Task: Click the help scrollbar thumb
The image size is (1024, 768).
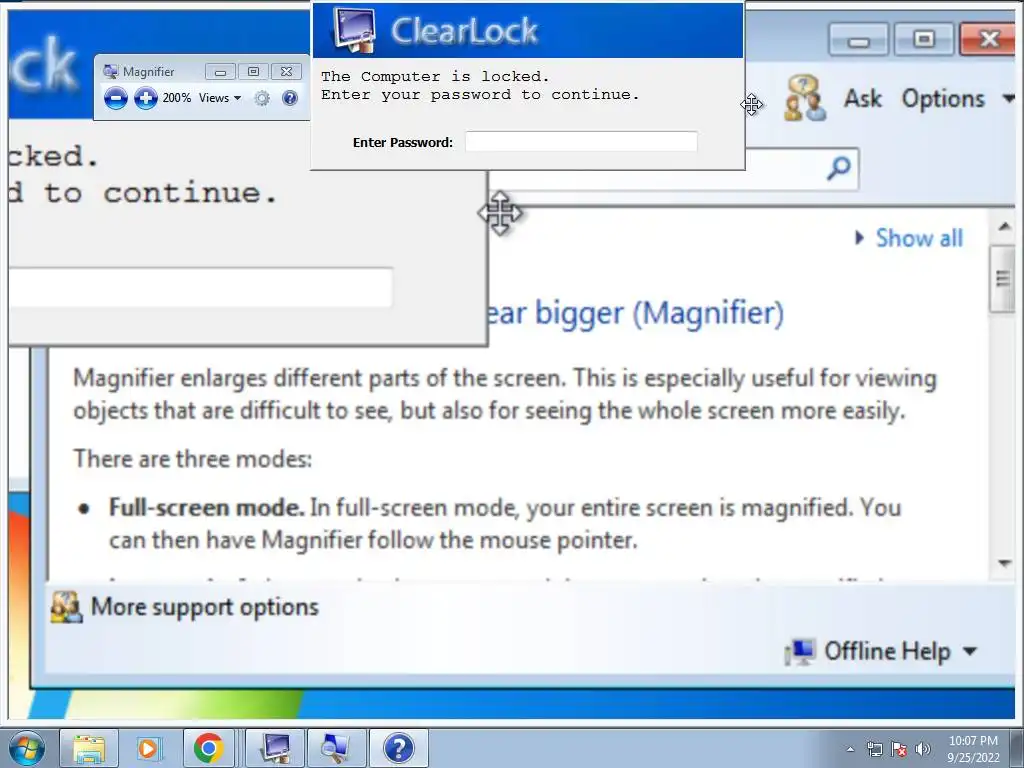Action: coord(1002,279)
